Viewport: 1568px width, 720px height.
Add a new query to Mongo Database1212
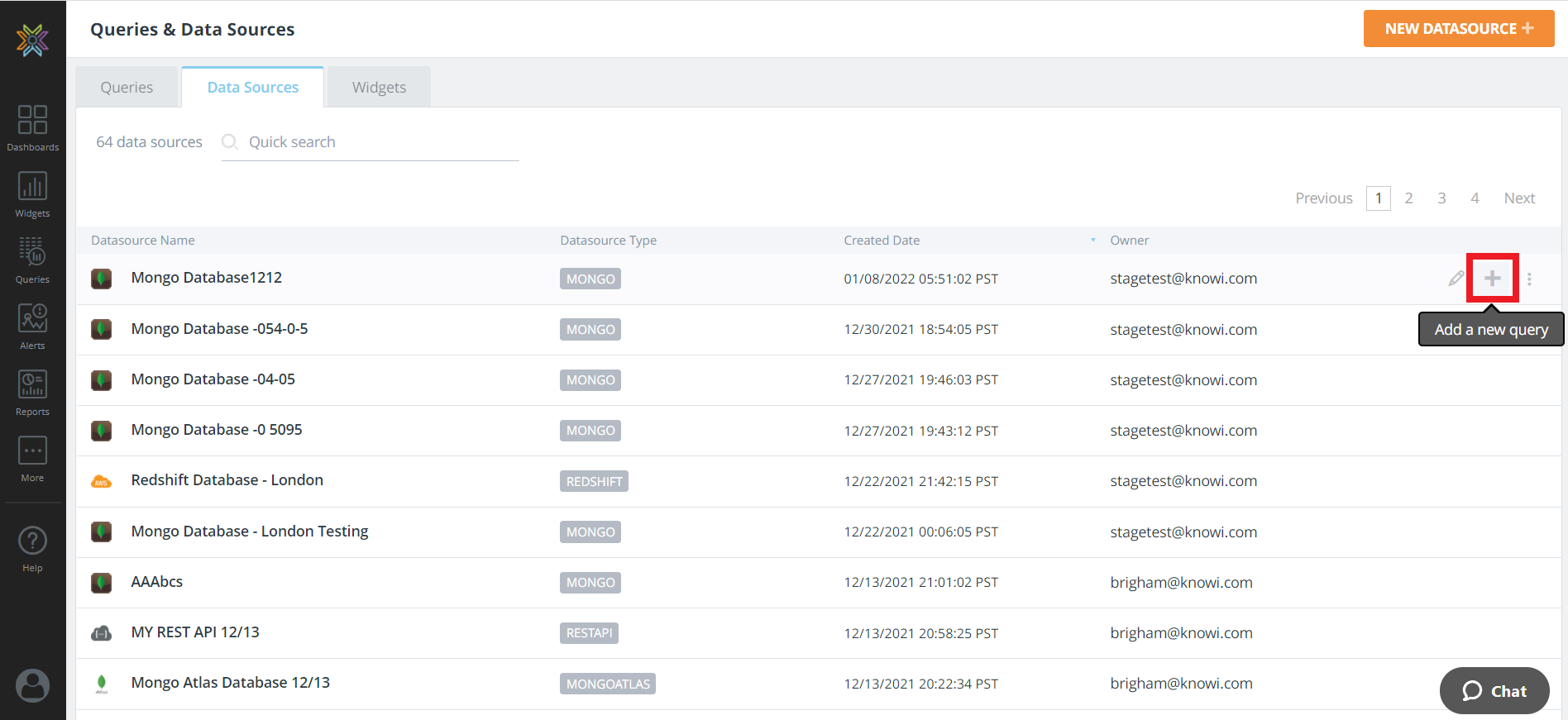point(1492,279)
